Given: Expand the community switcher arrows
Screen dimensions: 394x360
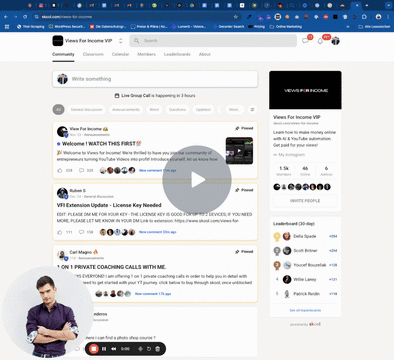Looking at the screenshot, I should pyautogui.click(x=120, y=41).
